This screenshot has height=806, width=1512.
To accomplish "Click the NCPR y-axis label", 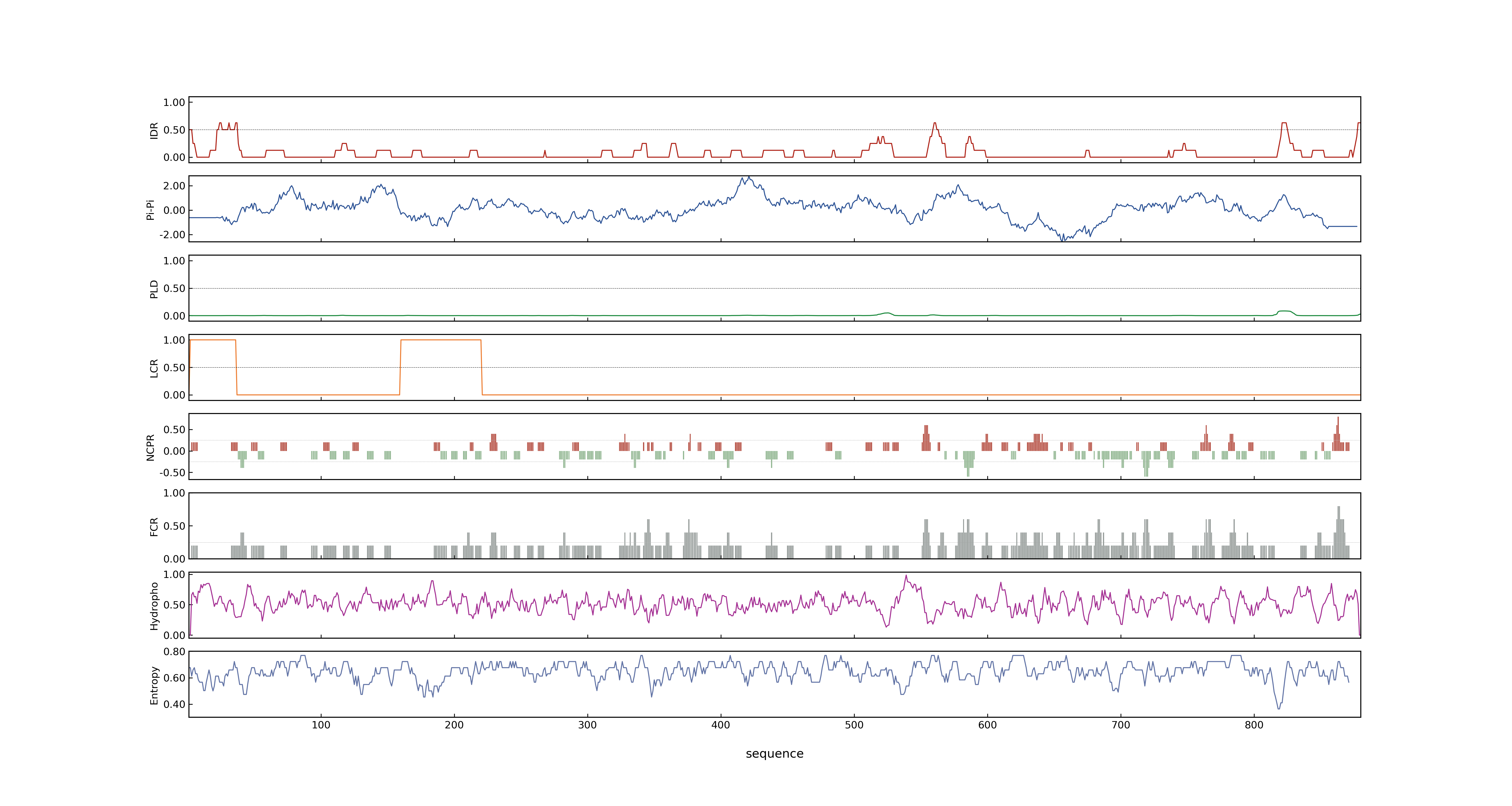I will click(x=150, y=448).
